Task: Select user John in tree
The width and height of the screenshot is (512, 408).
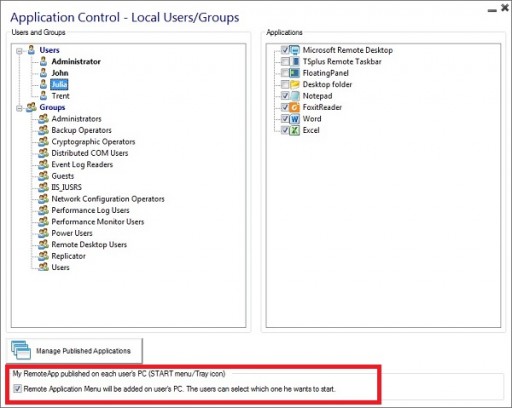Action: tap(60, 73)
